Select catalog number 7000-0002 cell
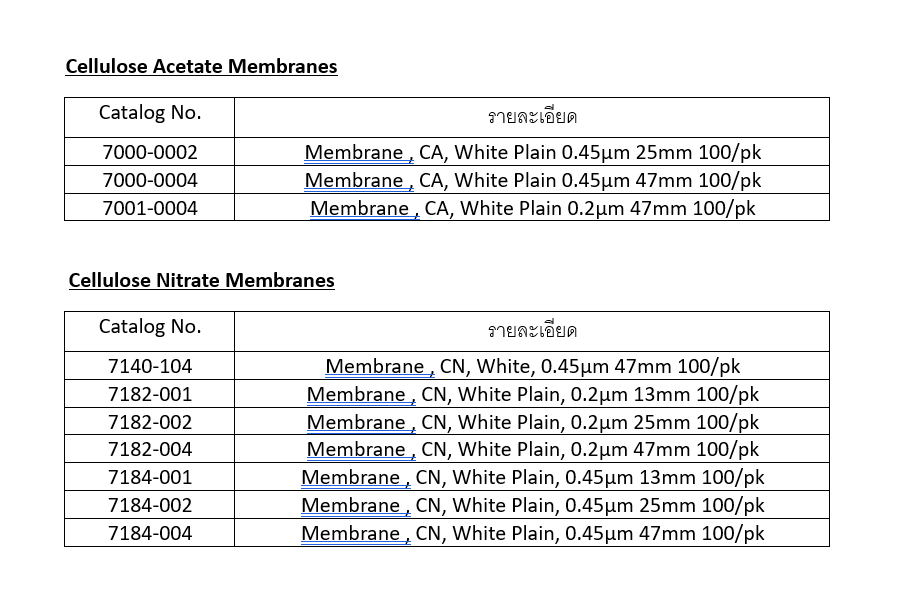 coord(150,153)
